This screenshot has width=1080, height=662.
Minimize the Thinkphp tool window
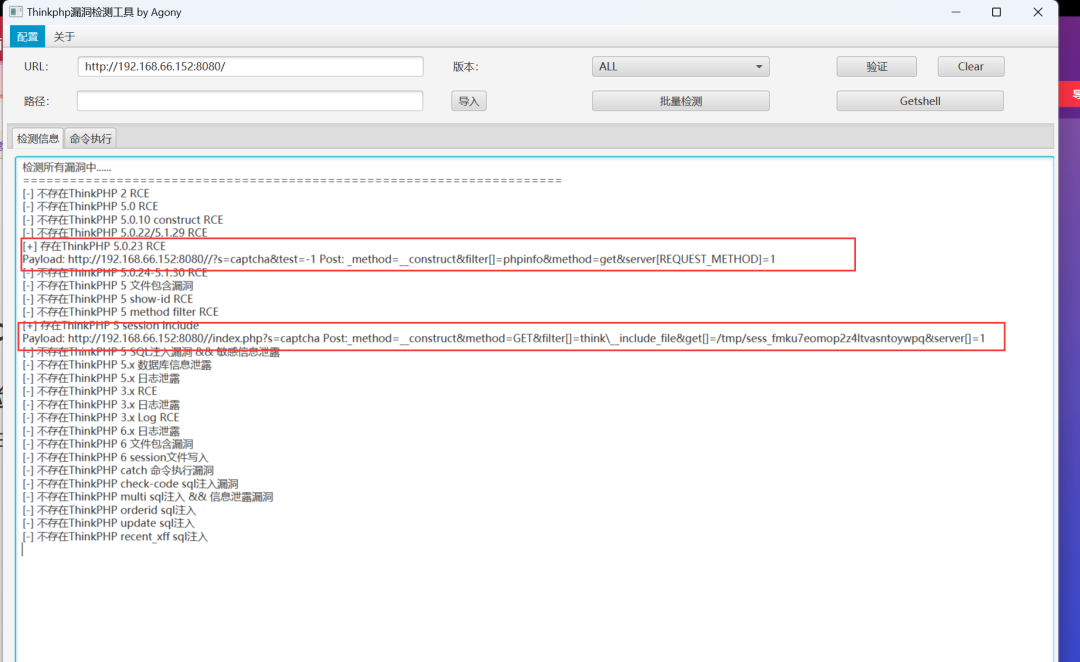click(x=955, y=12)
